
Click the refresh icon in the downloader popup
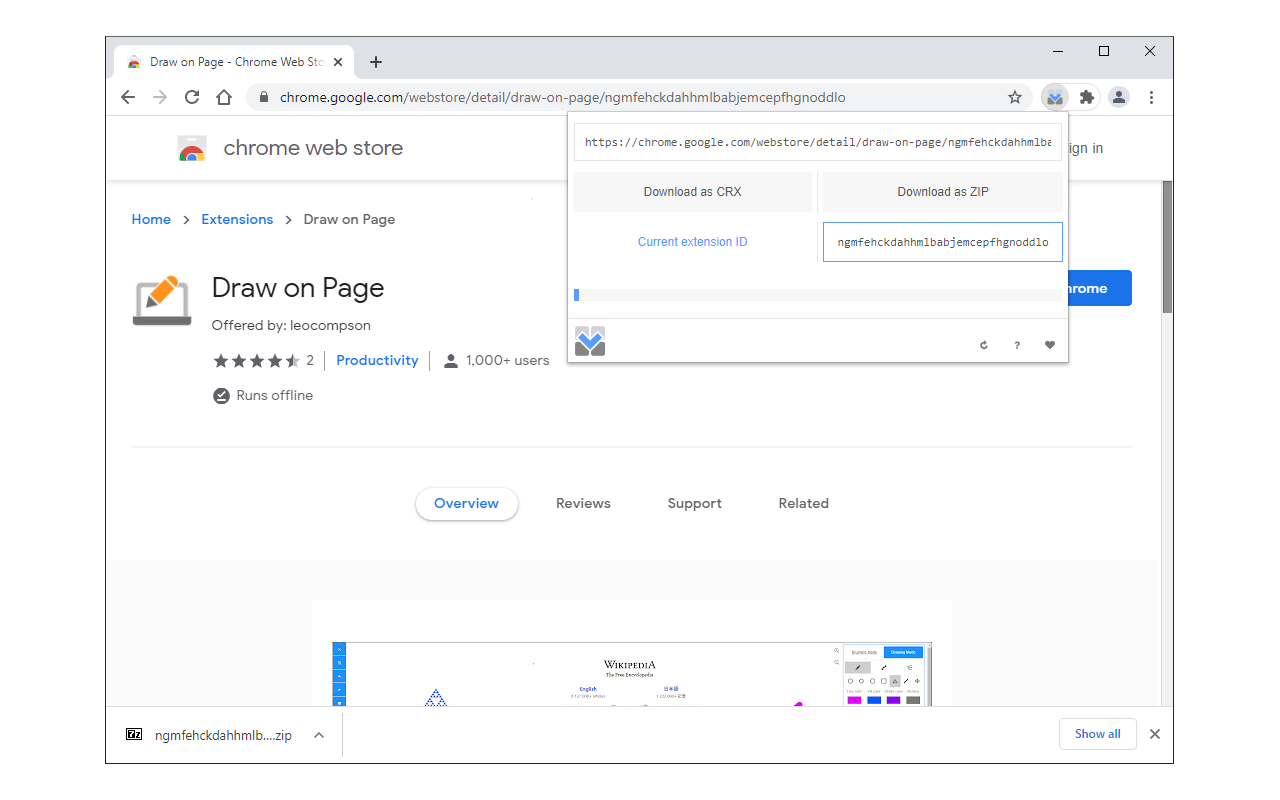tap(983, 344)
